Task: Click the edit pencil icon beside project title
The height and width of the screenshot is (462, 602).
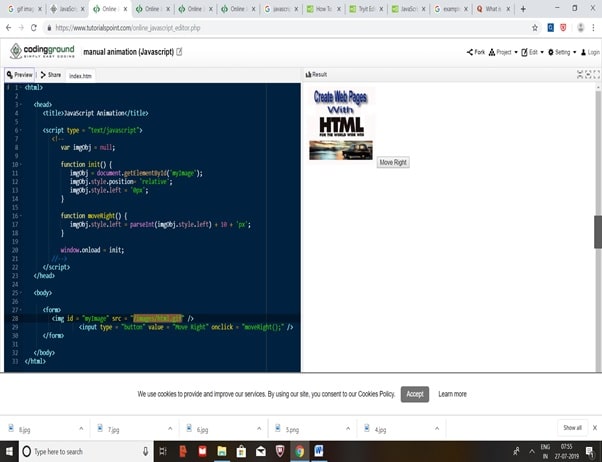Action: coord(179,51)
